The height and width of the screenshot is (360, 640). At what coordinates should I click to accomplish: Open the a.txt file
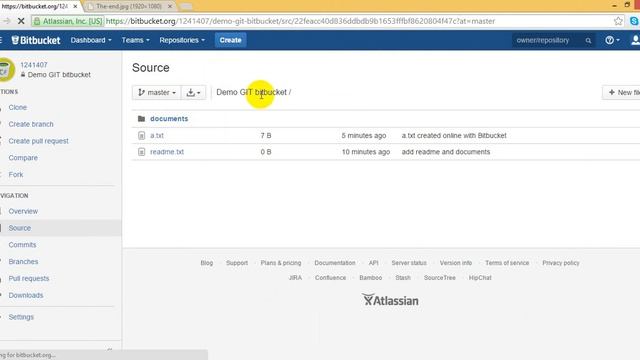[x=157, y=136]
